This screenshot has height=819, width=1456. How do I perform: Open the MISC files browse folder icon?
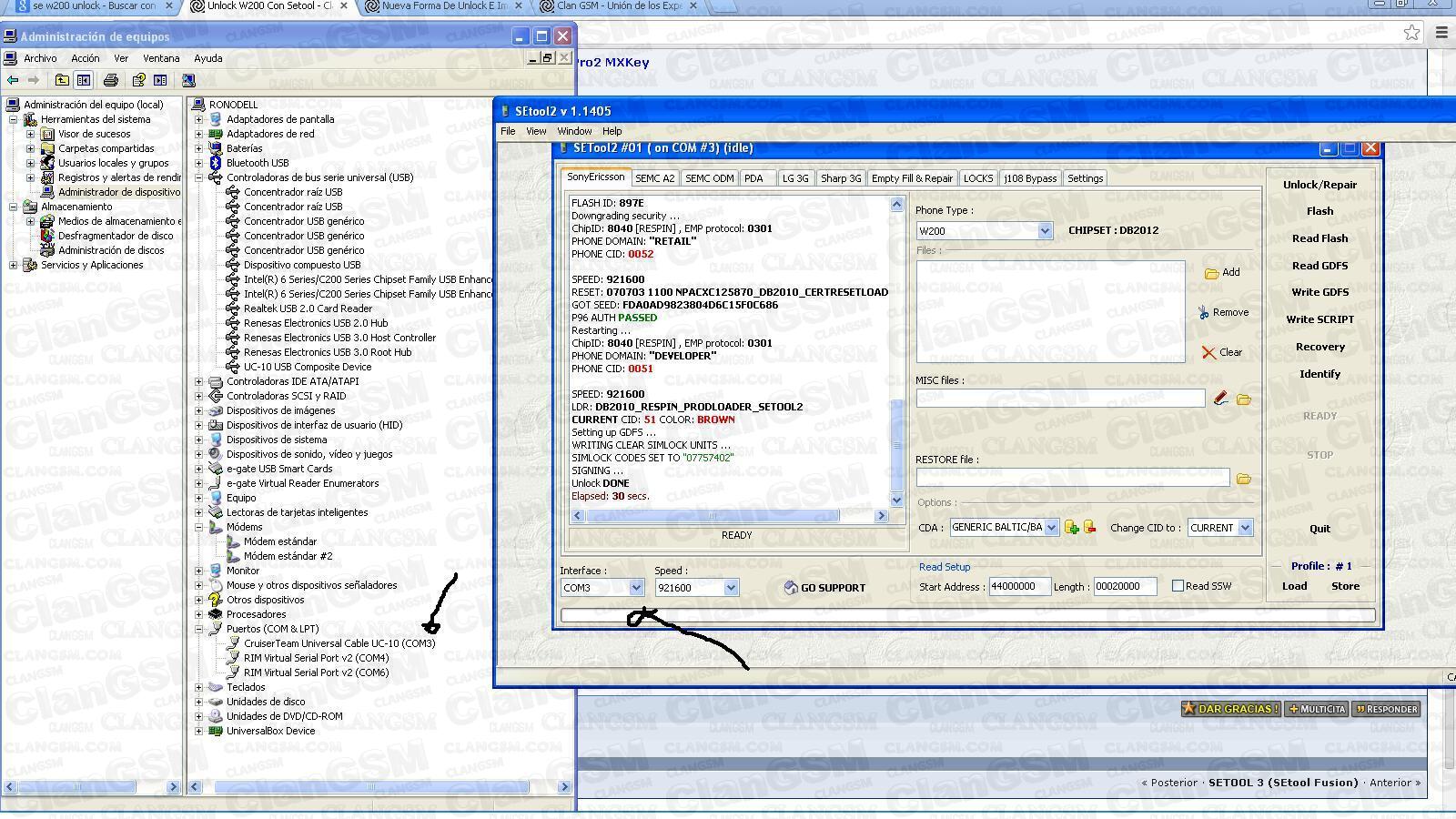(1244, 399)
